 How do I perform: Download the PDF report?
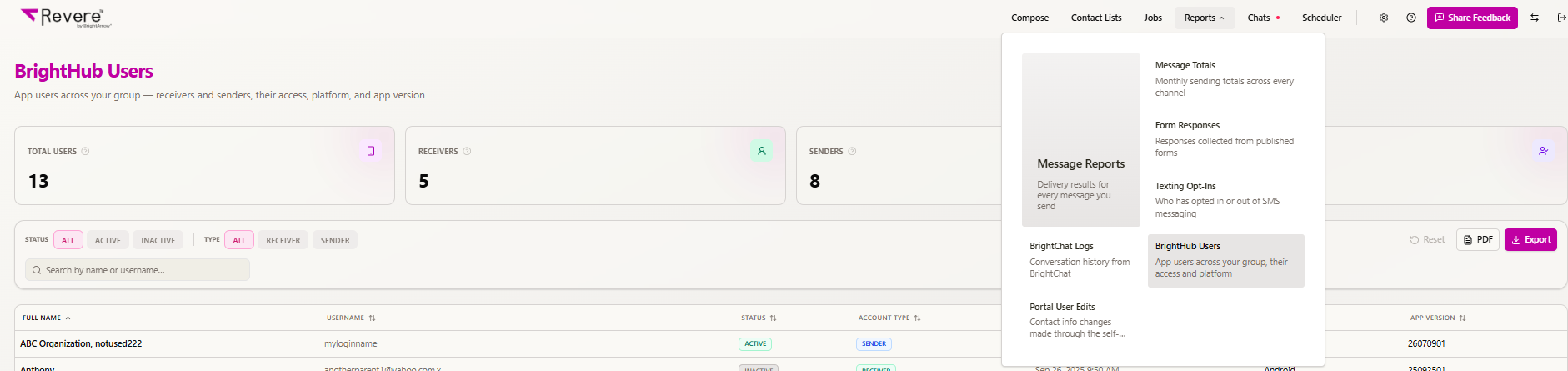tap(1478, 240)
